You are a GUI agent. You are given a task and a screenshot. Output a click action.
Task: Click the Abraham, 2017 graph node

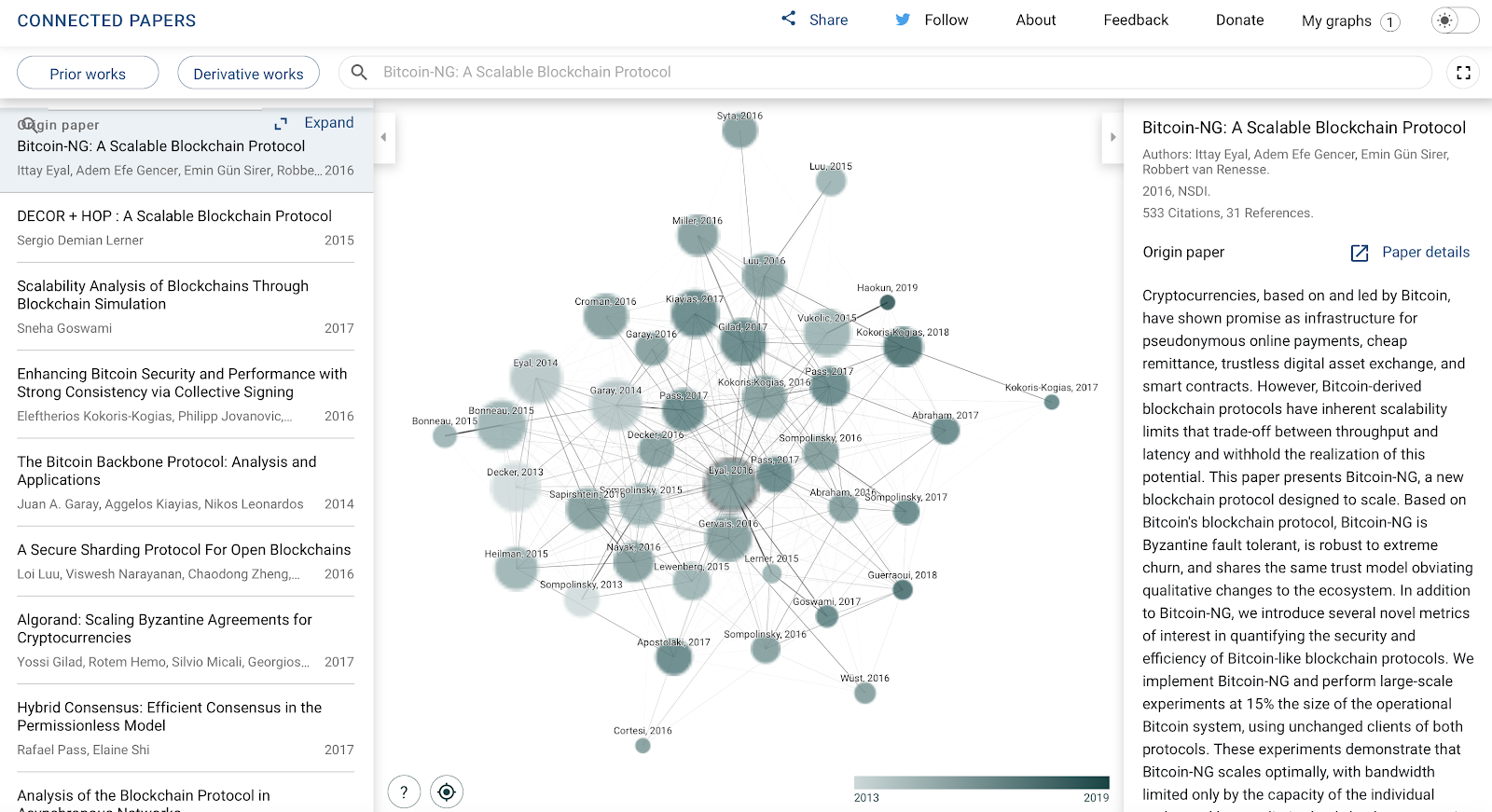pyautogui.click(x=946, y=430)
